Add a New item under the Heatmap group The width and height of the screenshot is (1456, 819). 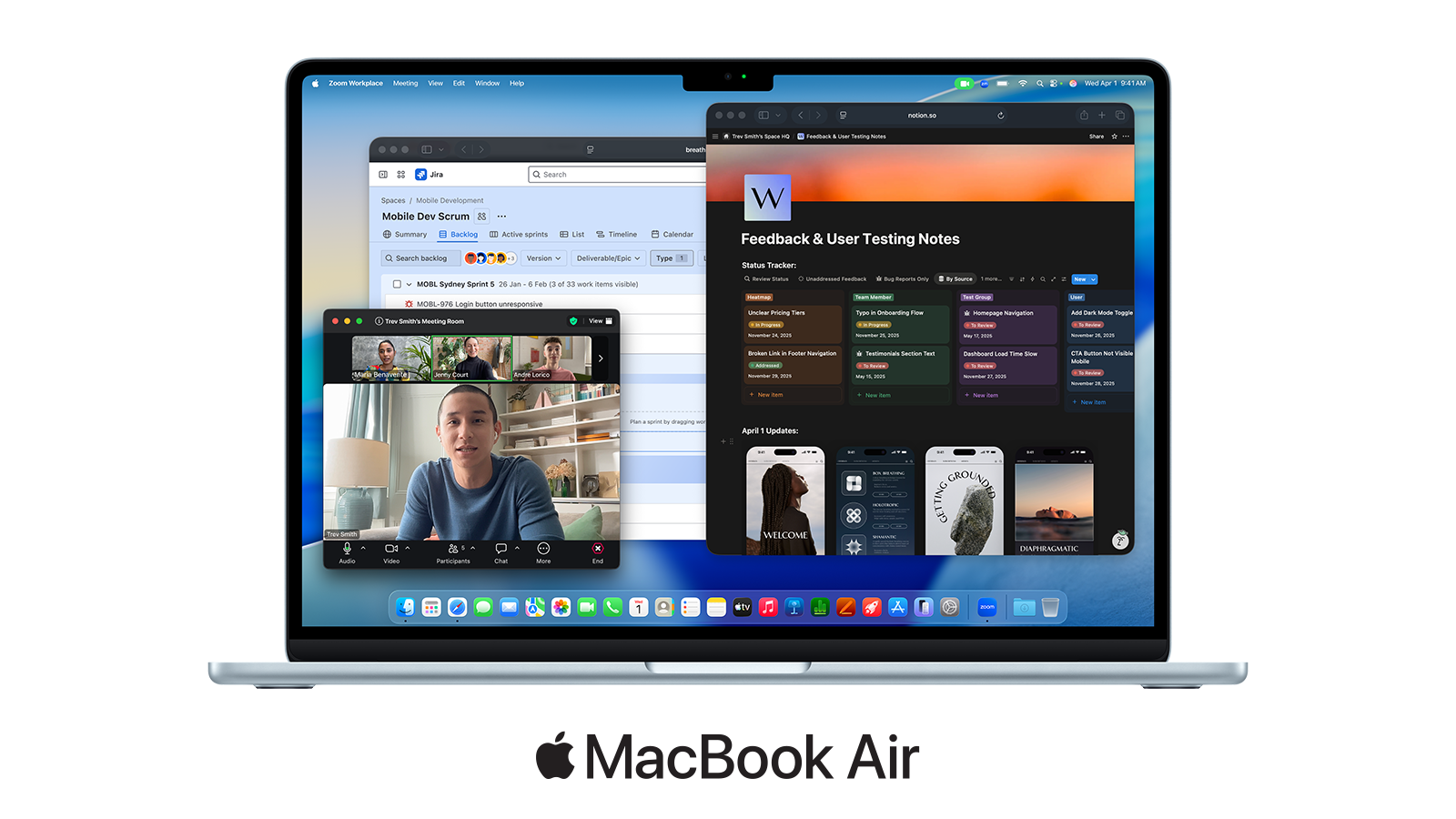coord(766,394)
